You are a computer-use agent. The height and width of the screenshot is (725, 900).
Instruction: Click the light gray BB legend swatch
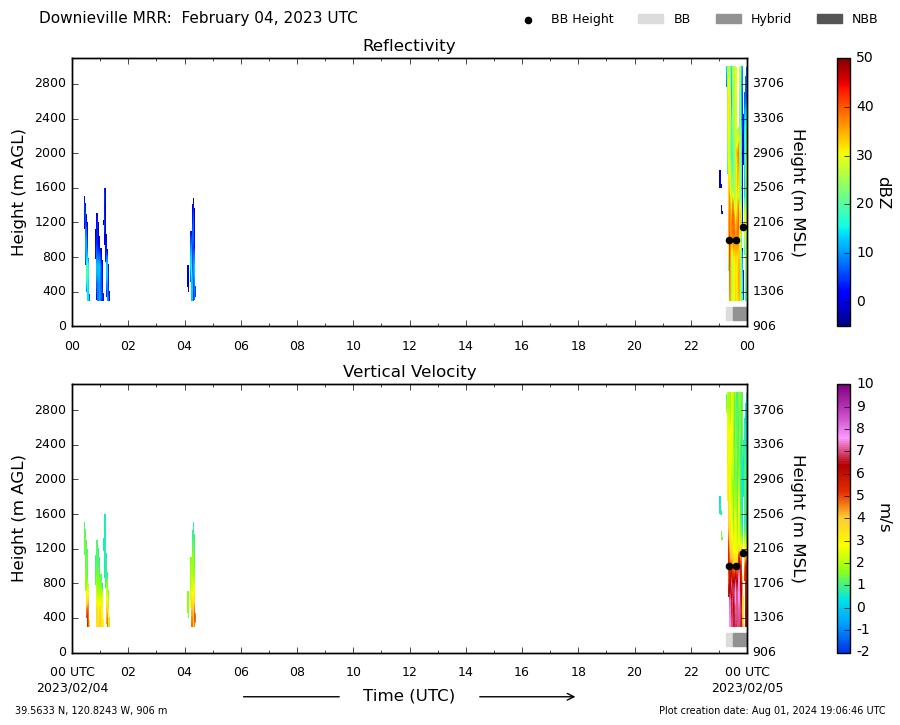[650, 19]
